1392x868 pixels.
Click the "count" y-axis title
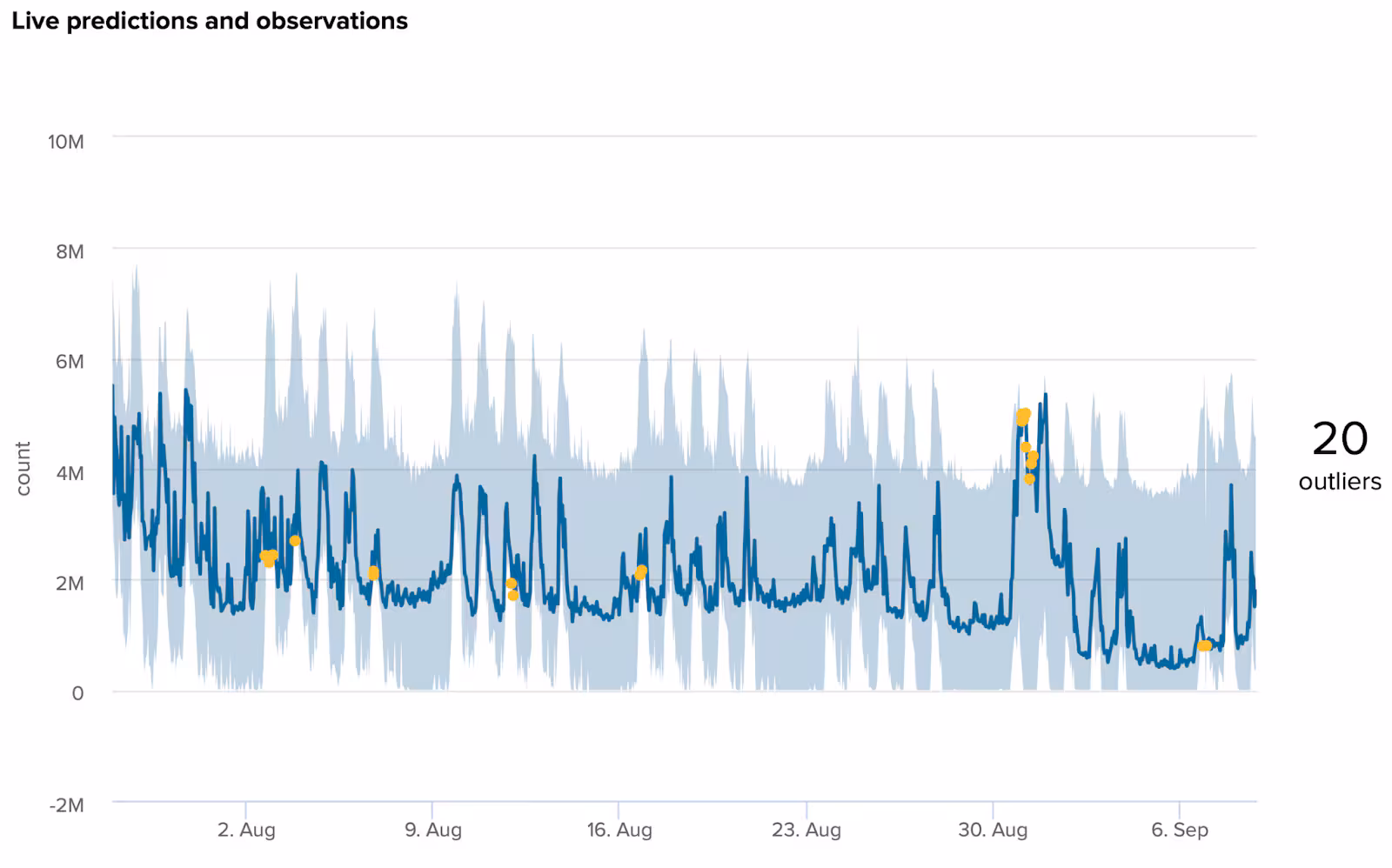(x=23, y=469)
